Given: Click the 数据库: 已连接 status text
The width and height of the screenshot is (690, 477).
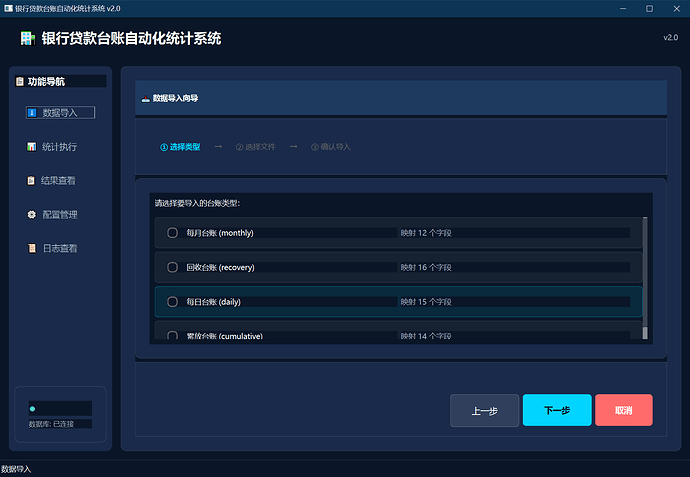Looking at the screenshot, I should 51,424.
